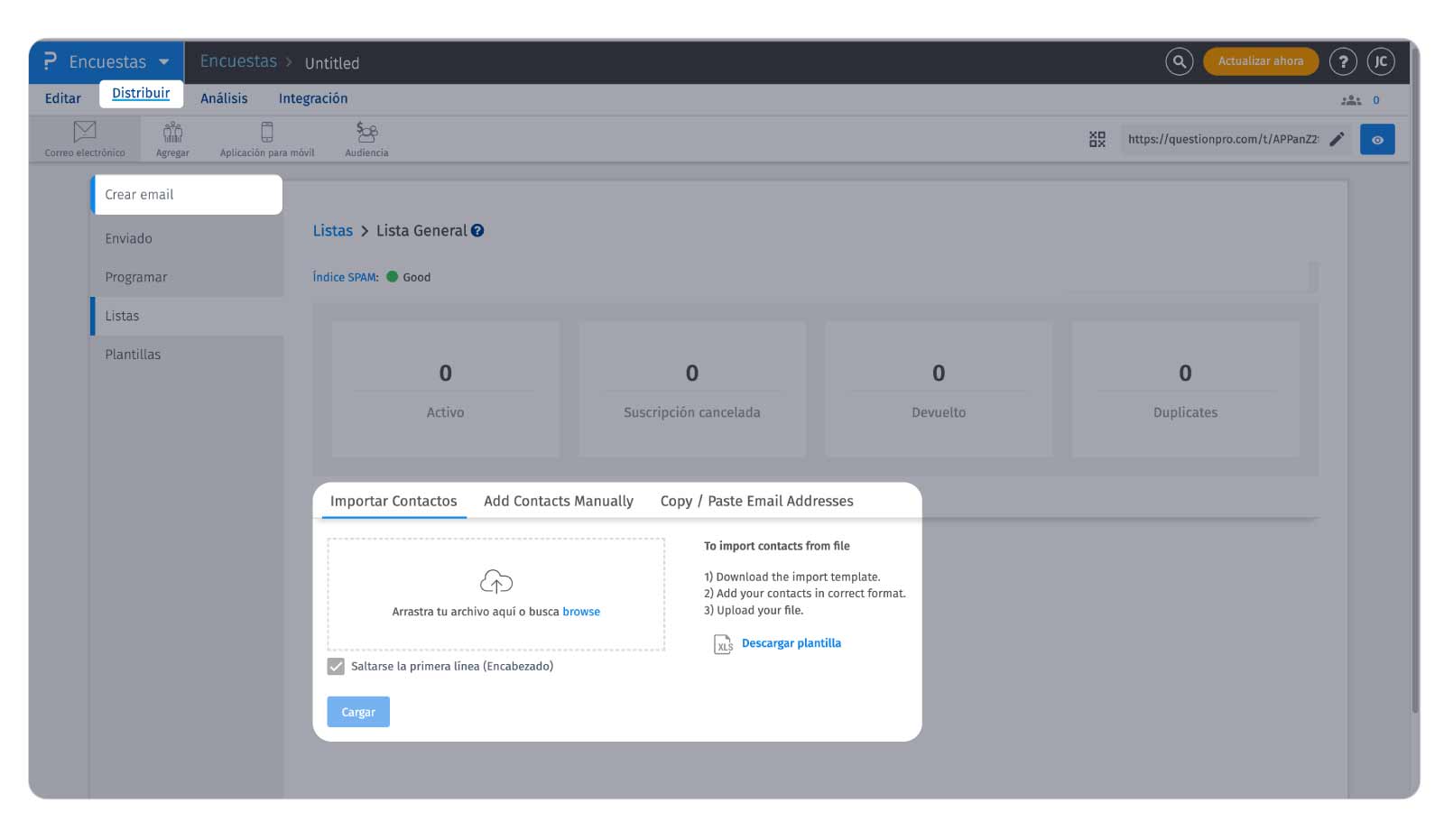Viewport: 1444px width, 840px height.
Task: Switch to the Editar tab
Action: click(x=63, y=98)
